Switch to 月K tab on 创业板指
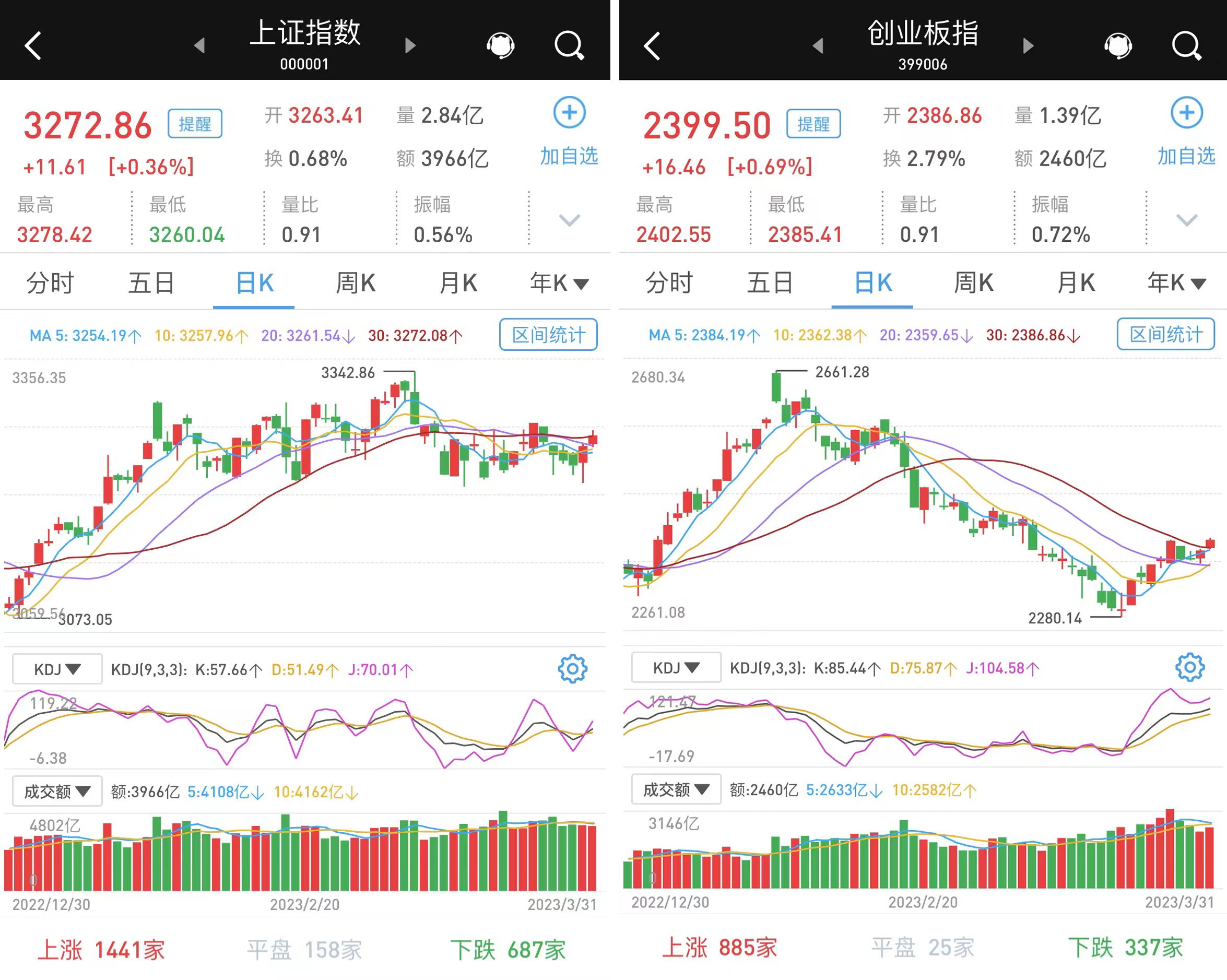The image size is (1227, 980). (1076, 283)
